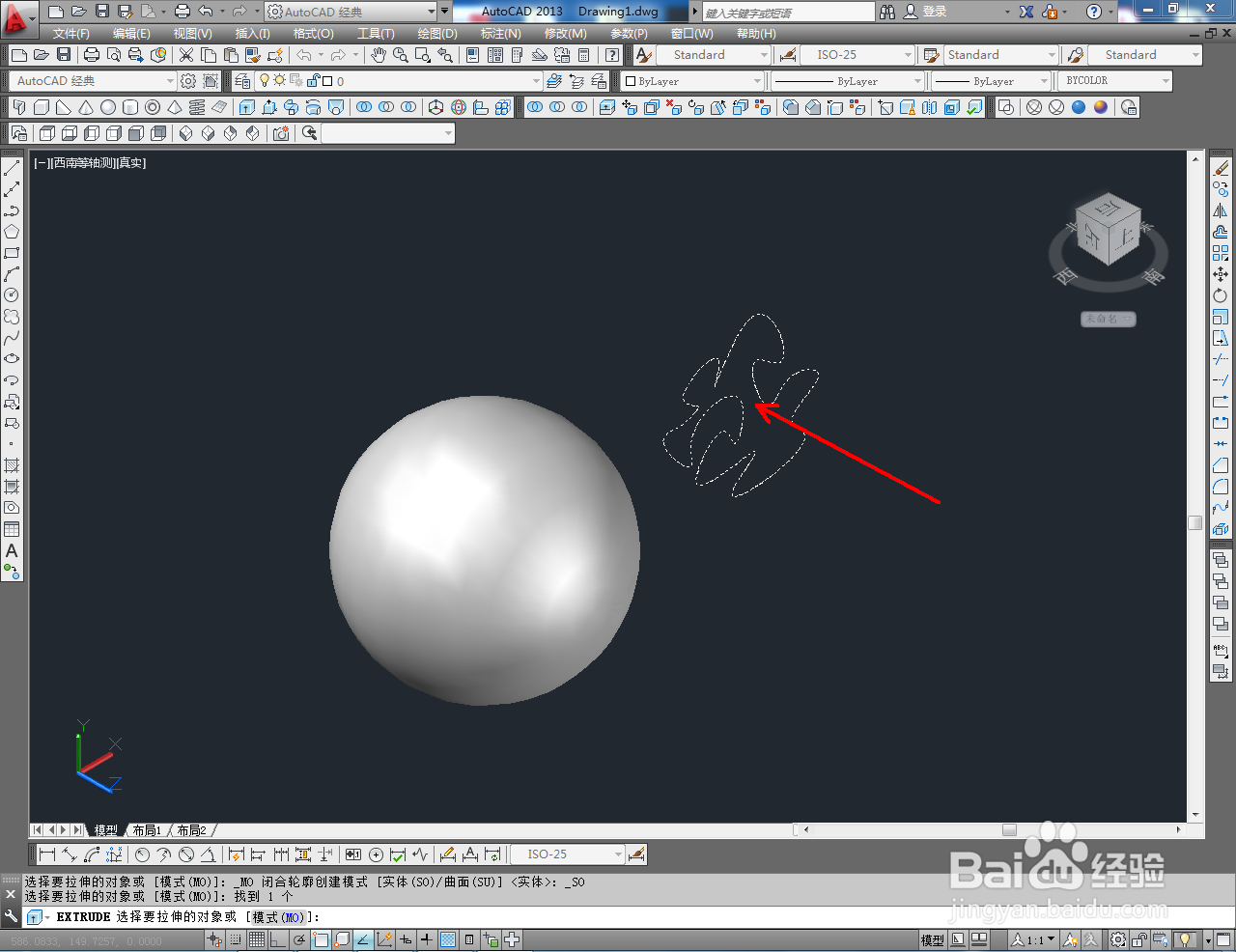Image resolution: width=1236 pixels, height=952 pixels.
Task: Open the 绘图(D) menu
Action: click(437, 34)
